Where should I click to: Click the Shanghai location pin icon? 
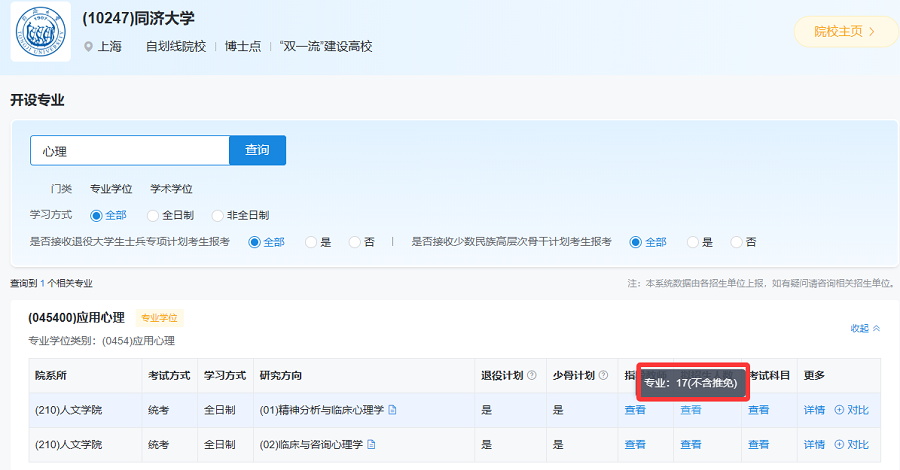click(x=89, y=46)
